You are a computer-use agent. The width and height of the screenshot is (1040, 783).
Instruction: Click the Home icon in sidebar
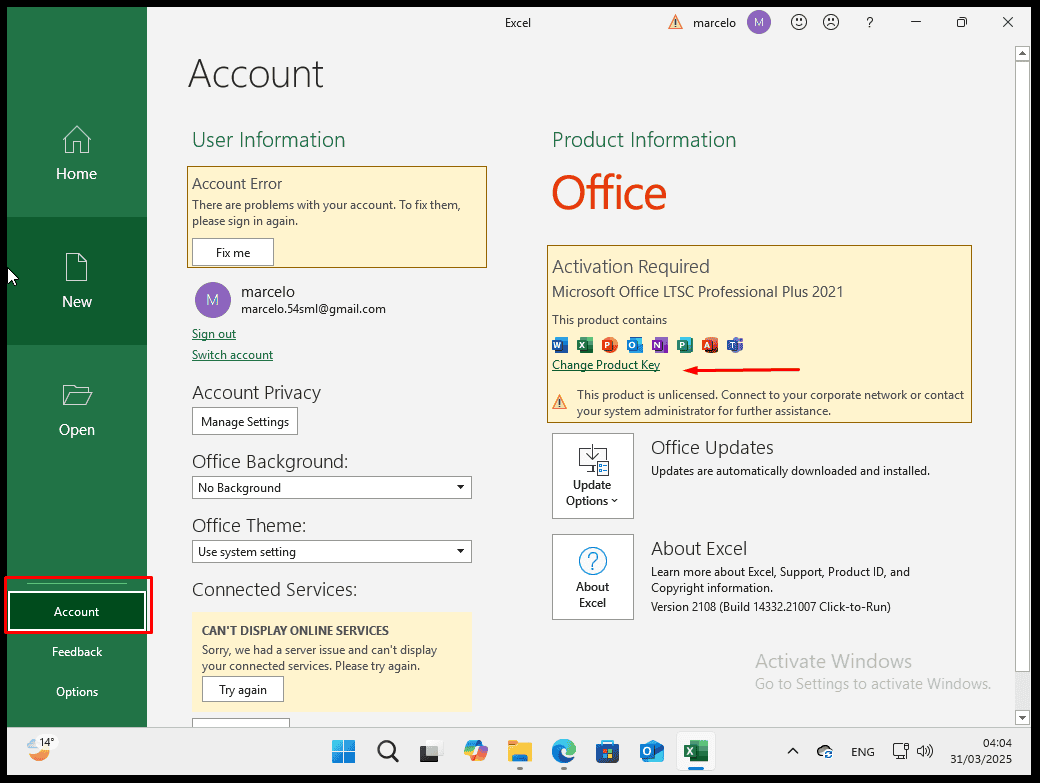pyautogui.click(x=76, y=140)
